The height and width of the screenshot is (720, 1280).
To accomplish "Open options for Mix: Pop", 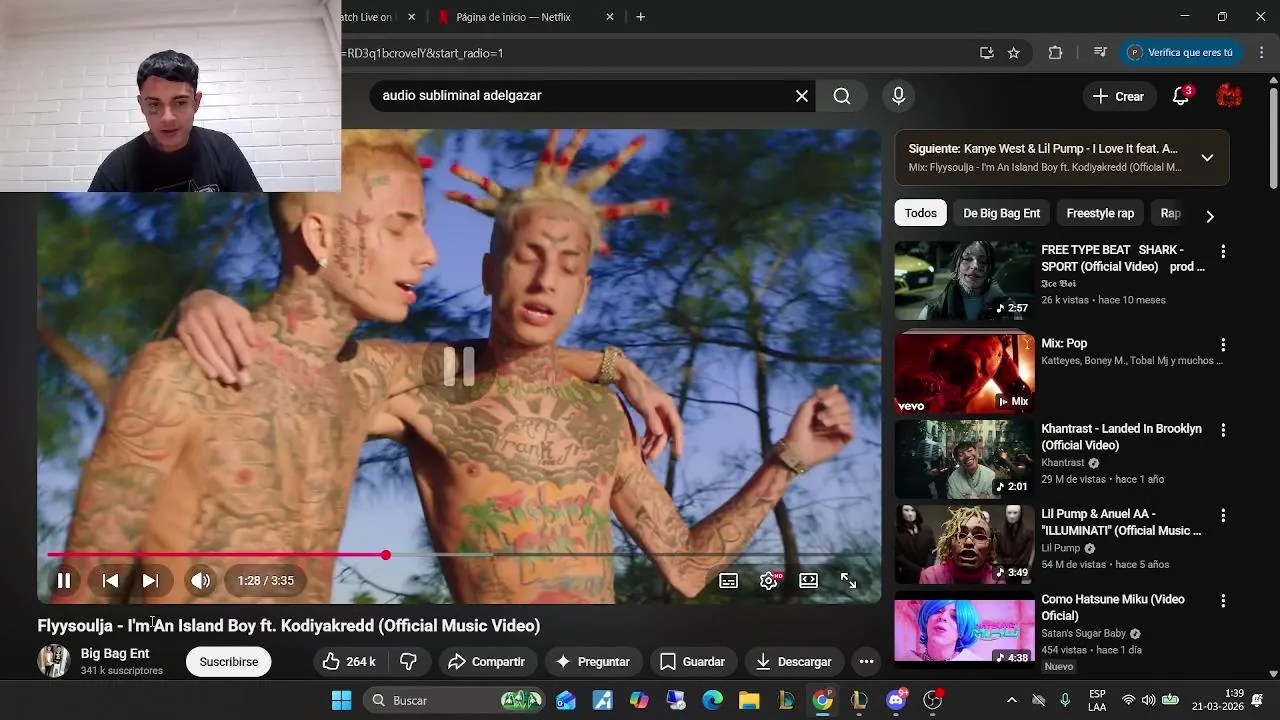I will click(1223, 345).
